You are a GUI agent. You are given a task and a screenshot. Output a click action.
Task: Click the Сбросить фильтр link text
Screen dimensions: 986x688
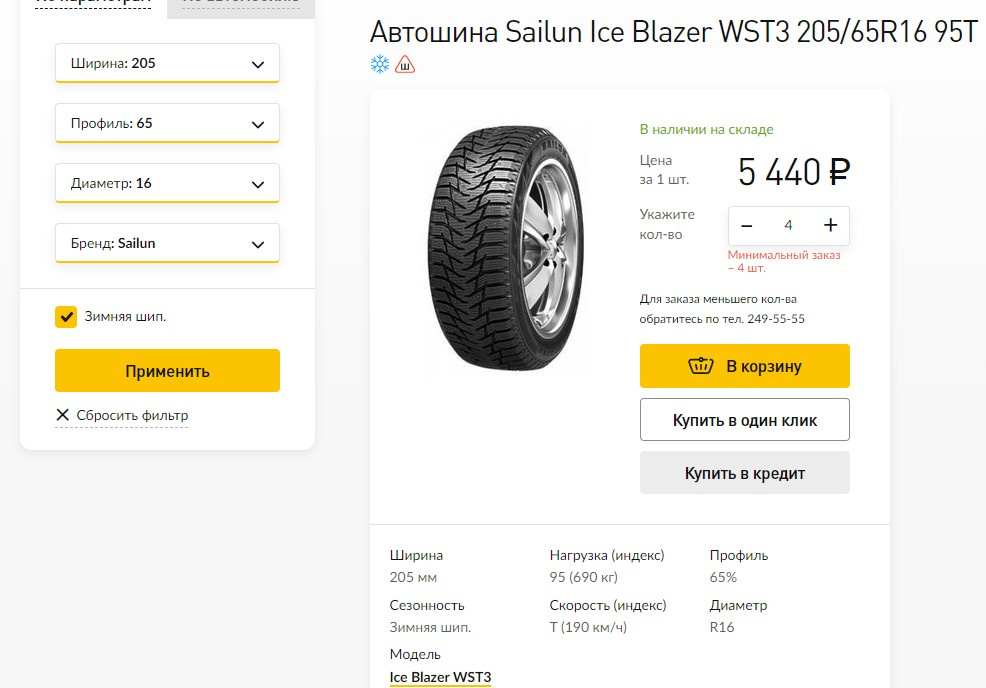click(132, 415)
